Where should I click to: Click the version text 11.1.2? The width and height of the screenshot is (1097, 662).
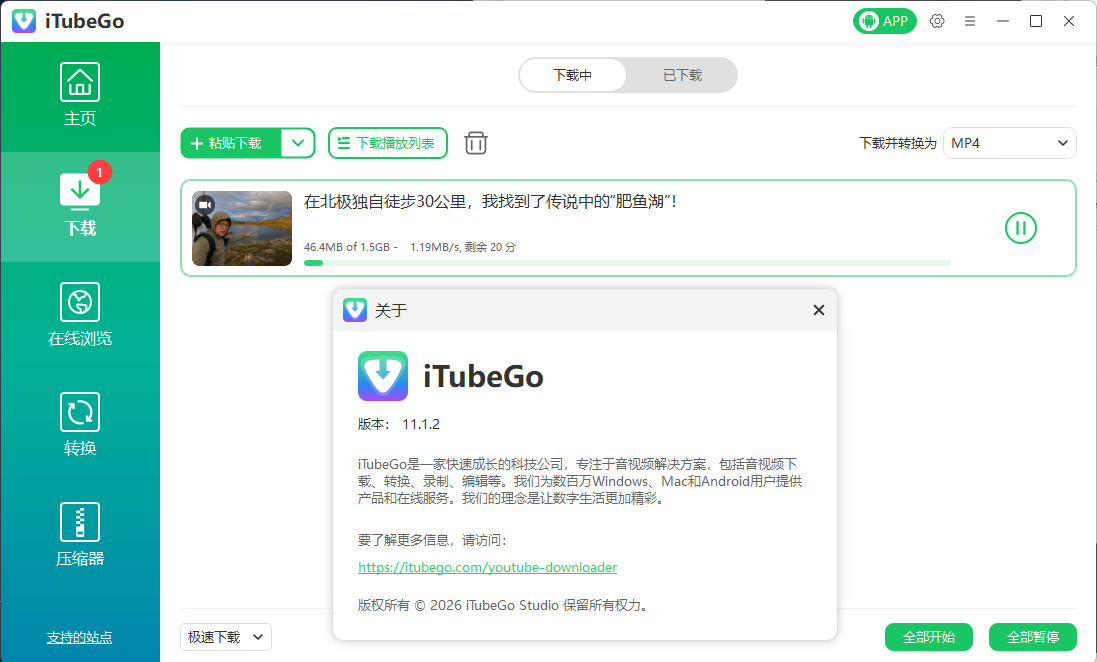click(x=420, y=424)
